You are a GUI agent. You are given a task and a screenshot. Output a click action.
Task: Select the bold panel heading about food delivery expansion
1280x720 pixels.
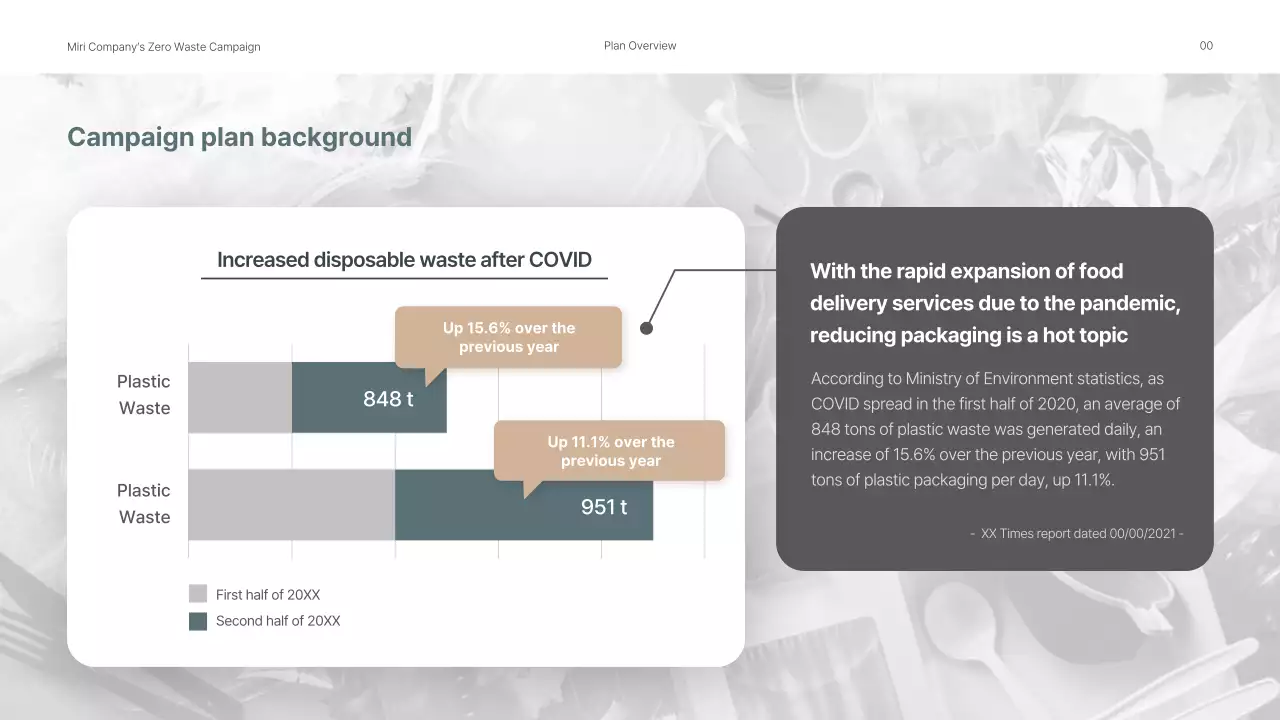[995, 303]
